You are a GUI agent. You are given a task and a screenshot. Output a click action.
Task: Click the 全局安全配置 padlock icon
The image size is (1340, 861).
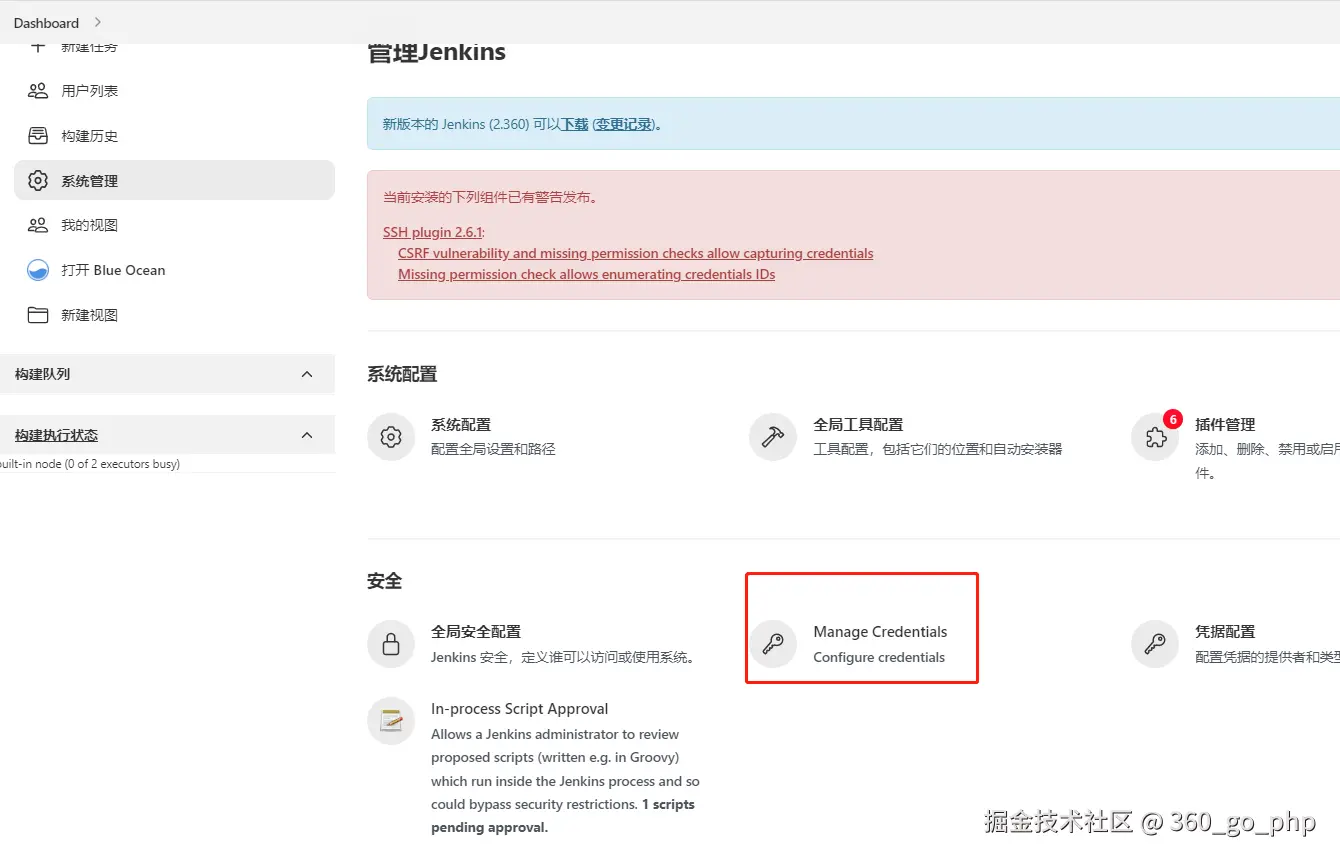click(x=391, y=644)
